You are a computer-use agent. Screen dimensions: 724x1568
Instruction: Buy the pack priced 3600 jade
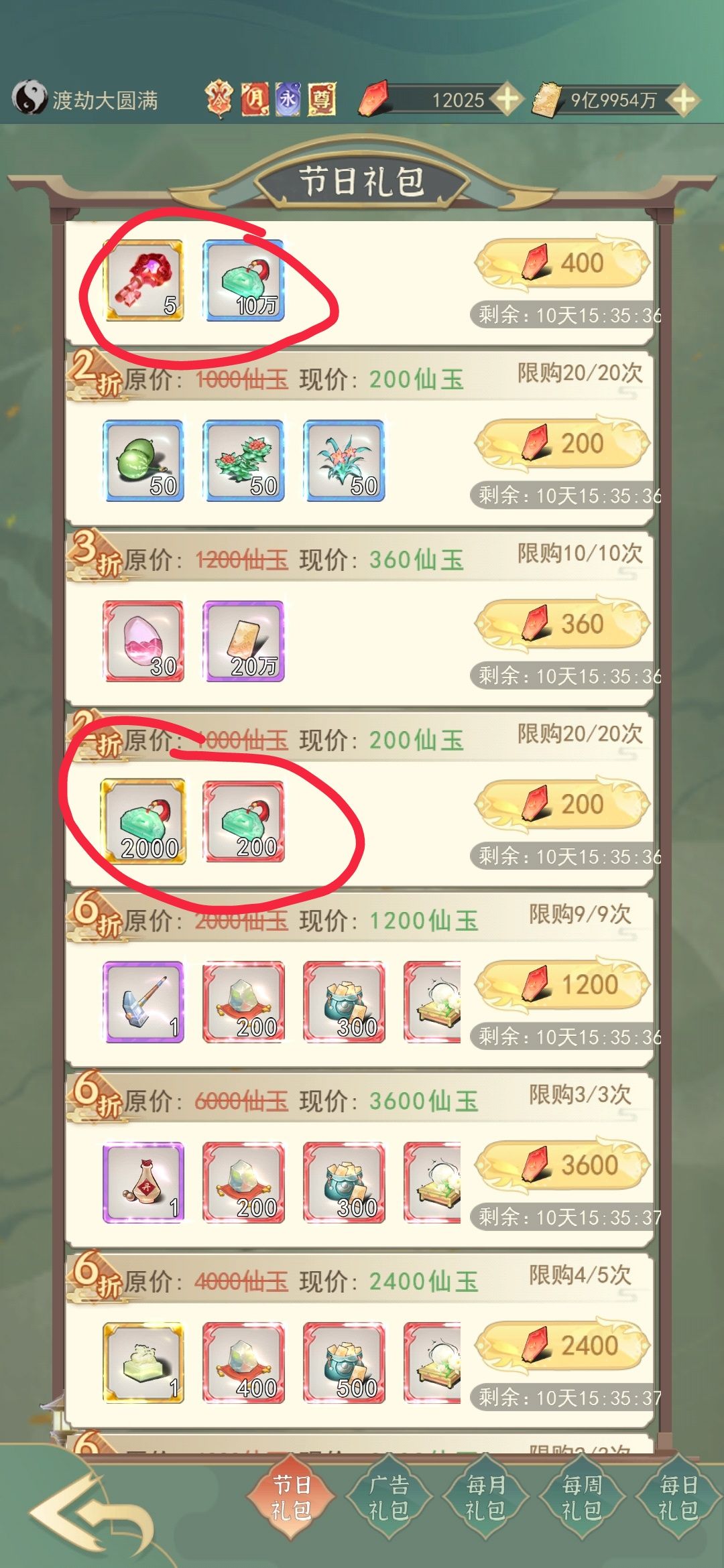click(x=562, y=1165)
